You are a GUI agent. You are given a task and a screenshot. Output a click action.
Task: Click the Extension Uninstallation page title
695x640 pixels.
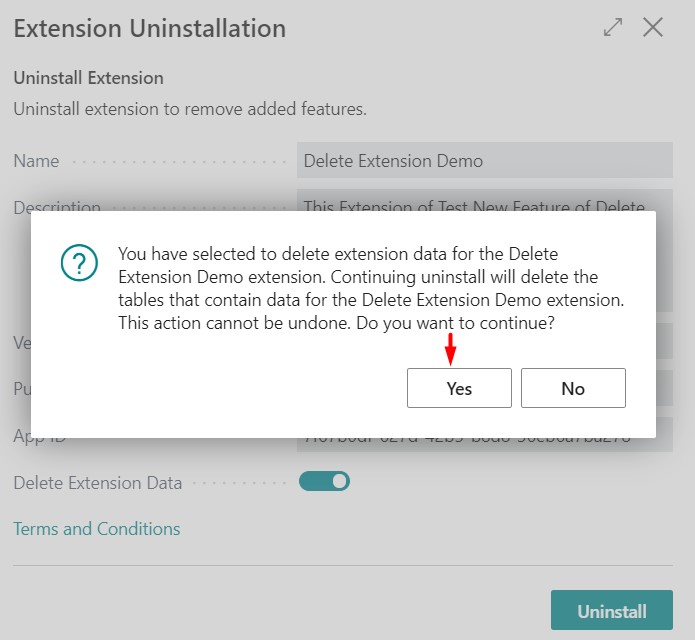tap(149, 28)
